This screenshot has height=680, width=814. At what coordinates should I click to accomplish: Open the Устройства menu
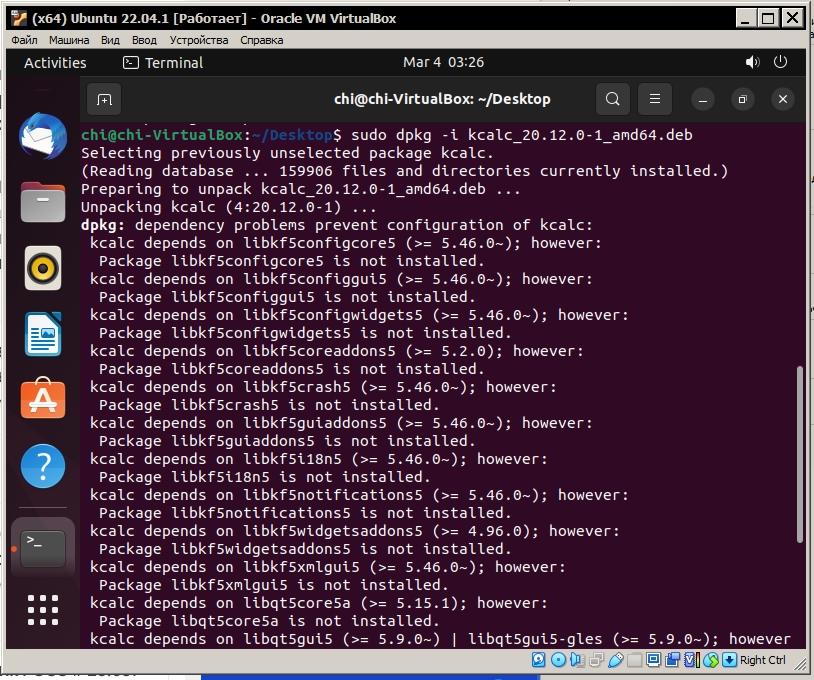click(199, 40)
